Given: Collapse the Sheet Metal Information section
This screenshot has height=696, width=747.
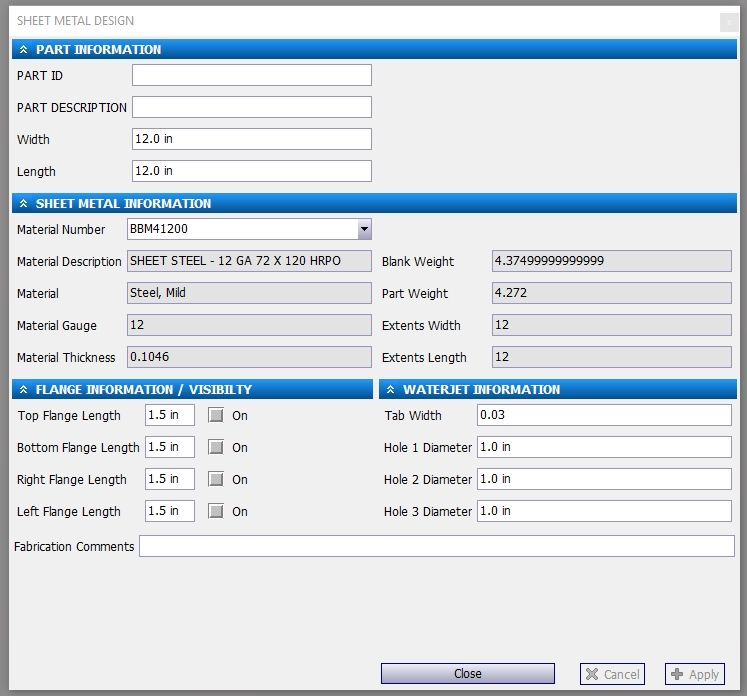Looking at the screenshot, I should click(x=24, y=204).
